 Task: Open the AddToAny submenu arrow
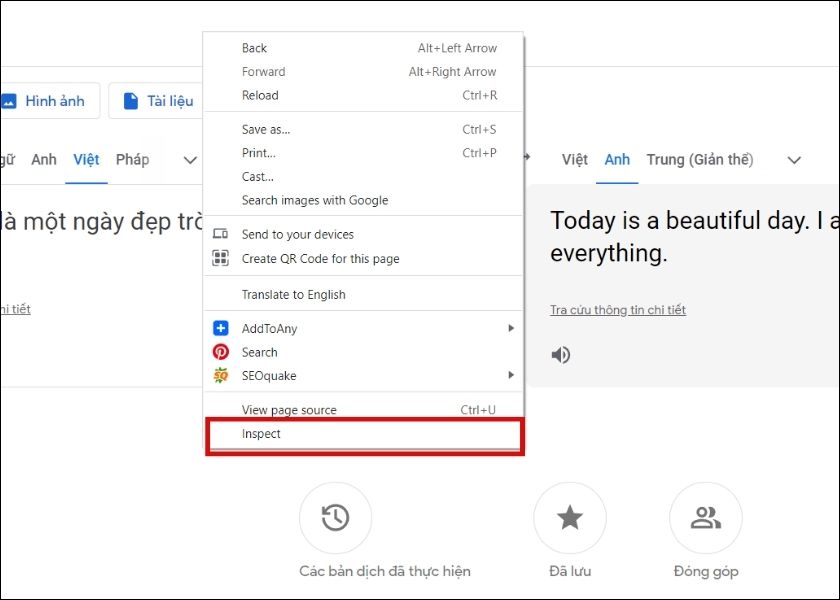(x=510, y=328)
